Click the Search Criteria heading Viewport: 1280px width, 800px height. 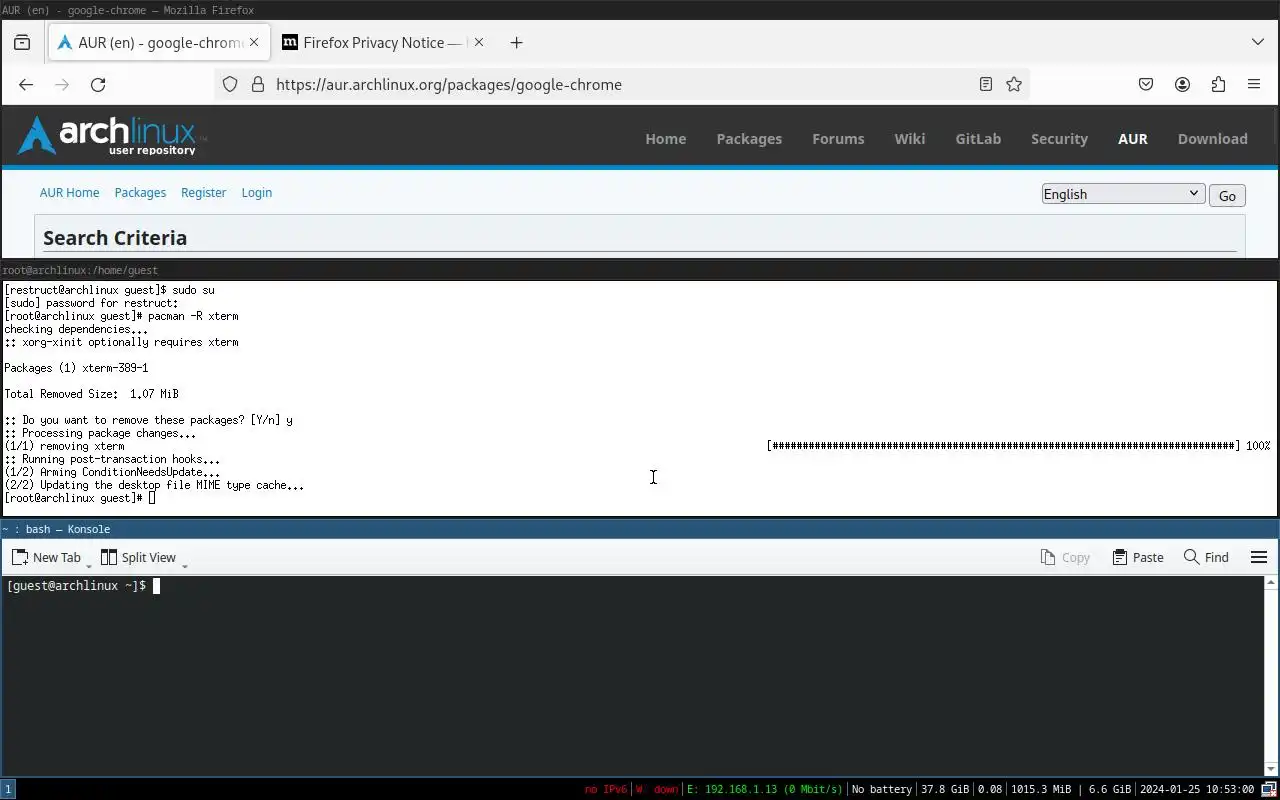coord(115,238)
